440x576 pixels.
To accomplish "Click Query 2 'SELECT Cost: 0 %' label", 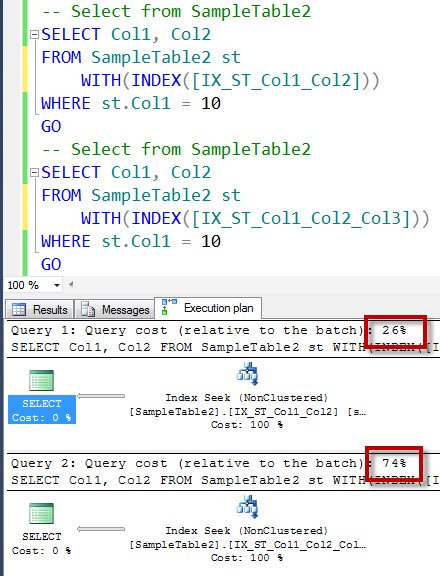I will pos(42,543).
